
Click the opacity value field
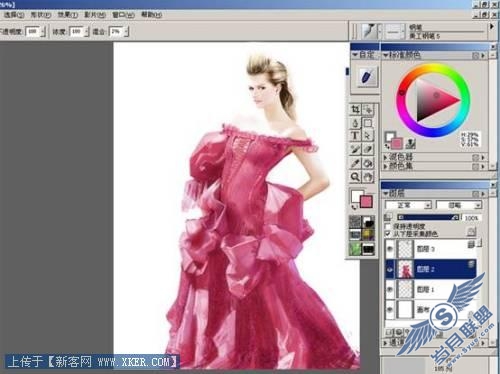33,31
